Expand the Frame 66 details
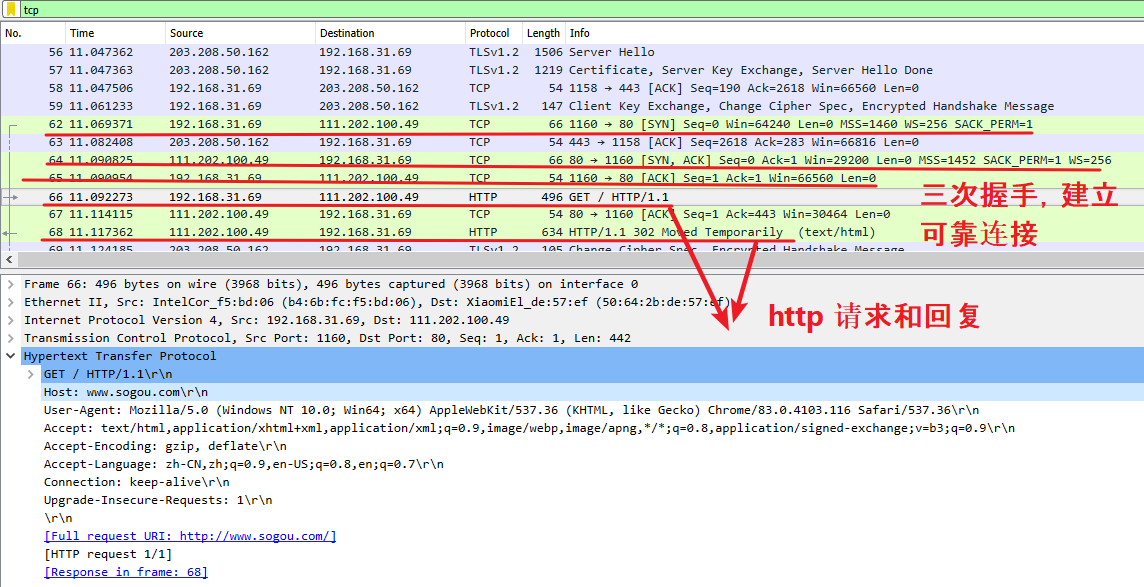Screen dimensions: 1144x587 tap(11, 284)
